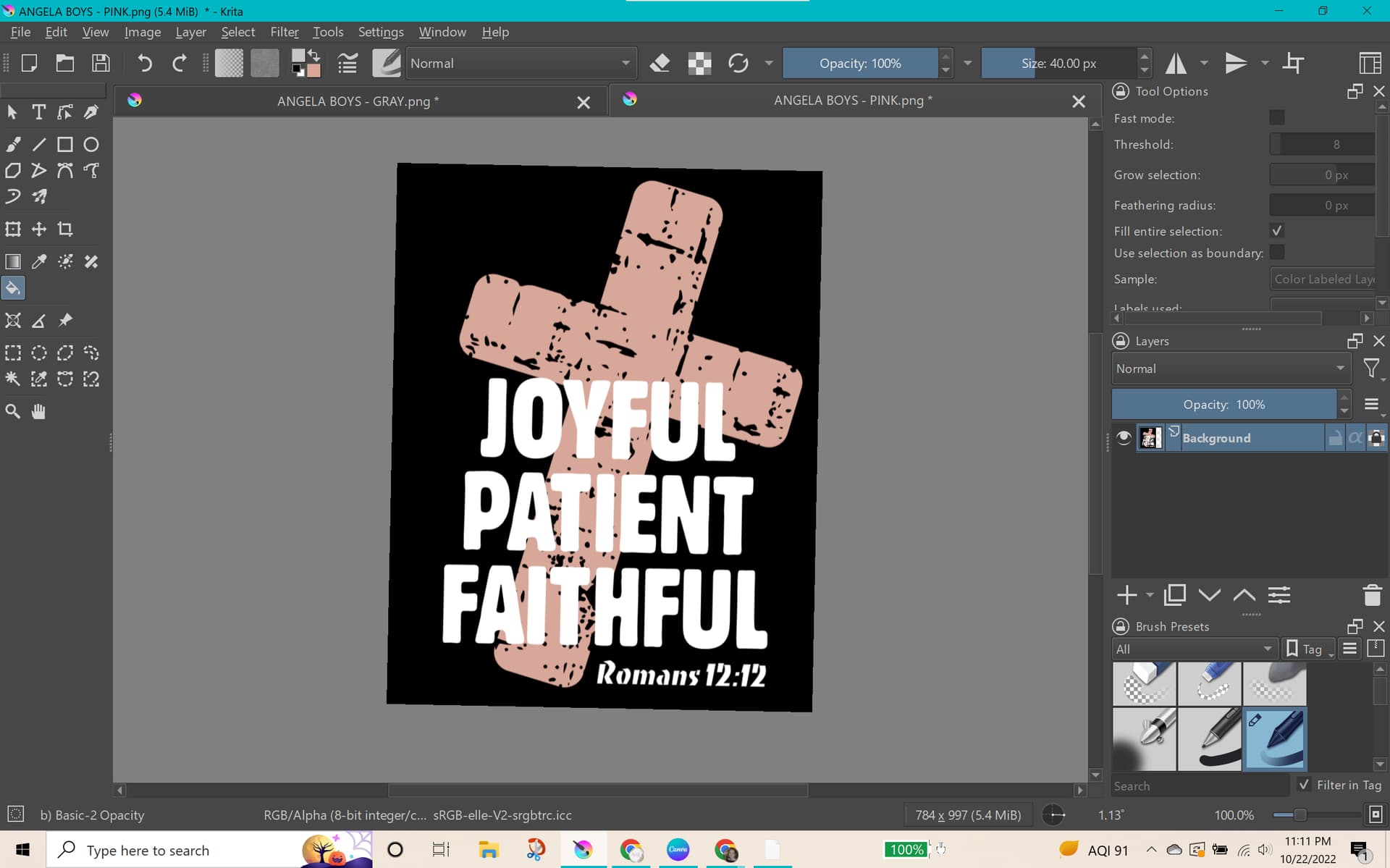Click horizontal mirror tool icon
Screen dimensions: 1390x868
point(1175,64)
